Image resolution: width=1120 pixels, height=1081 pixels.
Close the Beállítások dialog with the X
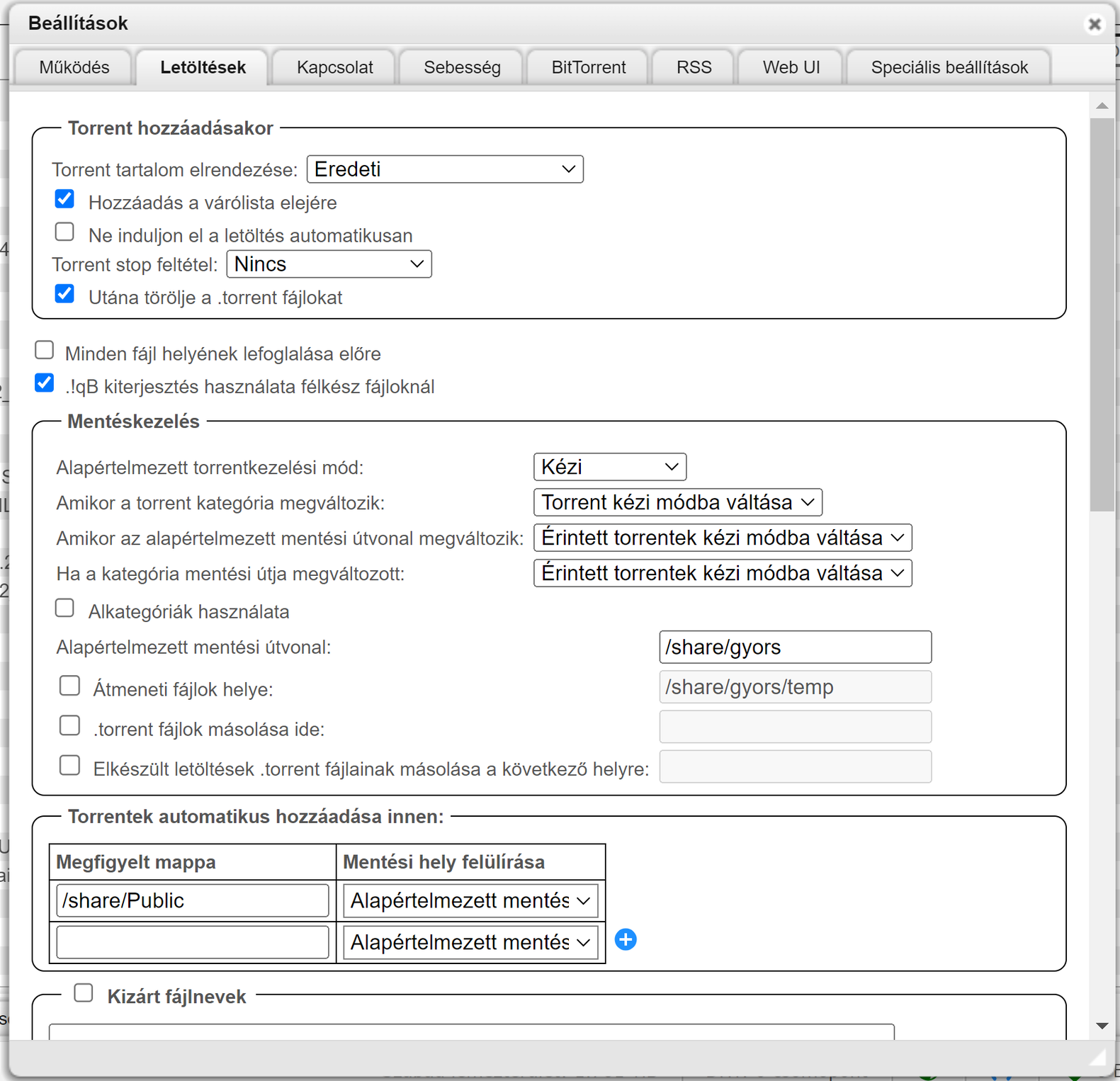click(1094, 24)
